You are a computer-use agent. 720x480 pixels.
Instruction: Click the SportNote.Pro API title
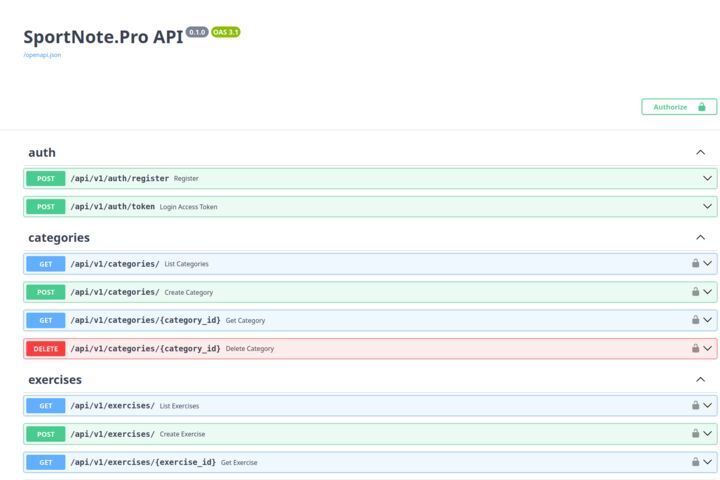(x=103, y=37)
